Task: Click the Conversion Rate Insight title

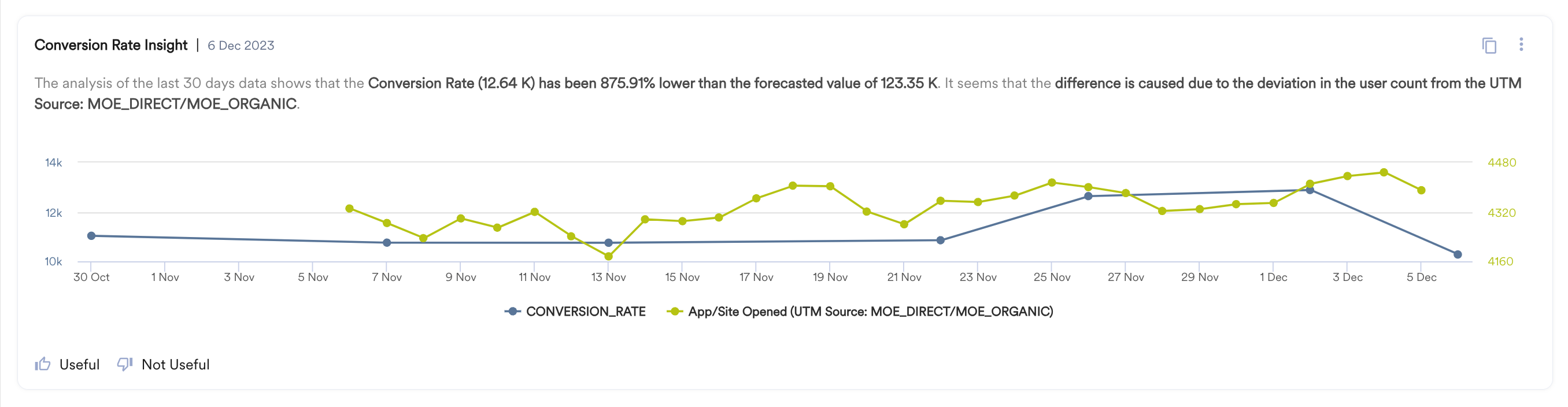Action: pos(111,45)
